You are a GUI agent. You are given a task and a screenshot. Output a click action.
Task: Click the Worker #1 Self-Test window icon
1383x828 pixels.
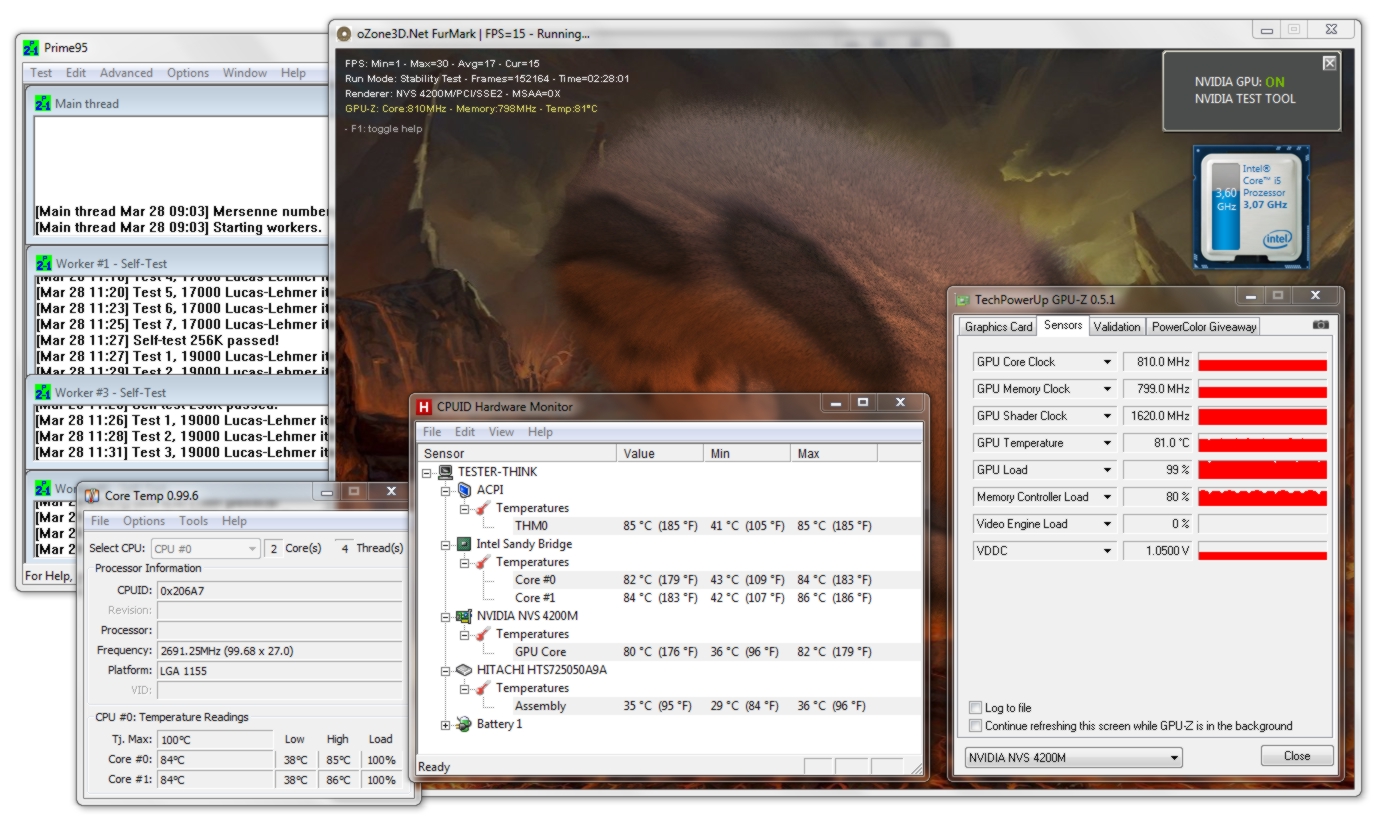click(x=43, y=263)
